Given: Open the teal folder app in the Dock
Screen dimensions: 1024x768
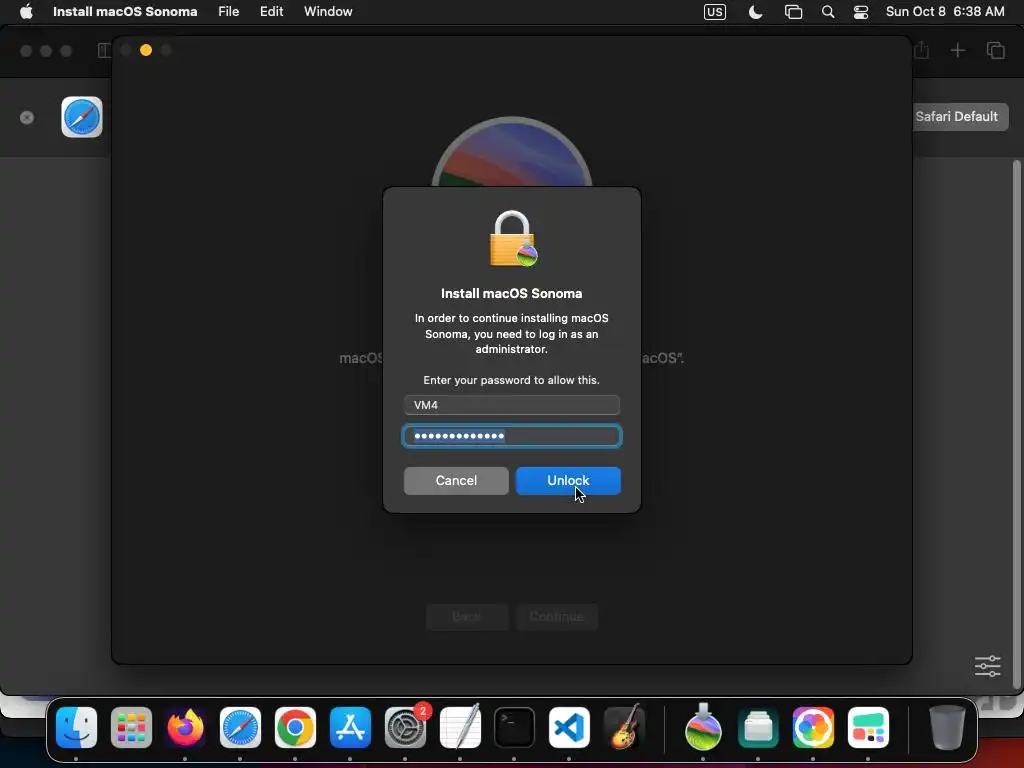Looking at the screenshot, I should 758,728.
